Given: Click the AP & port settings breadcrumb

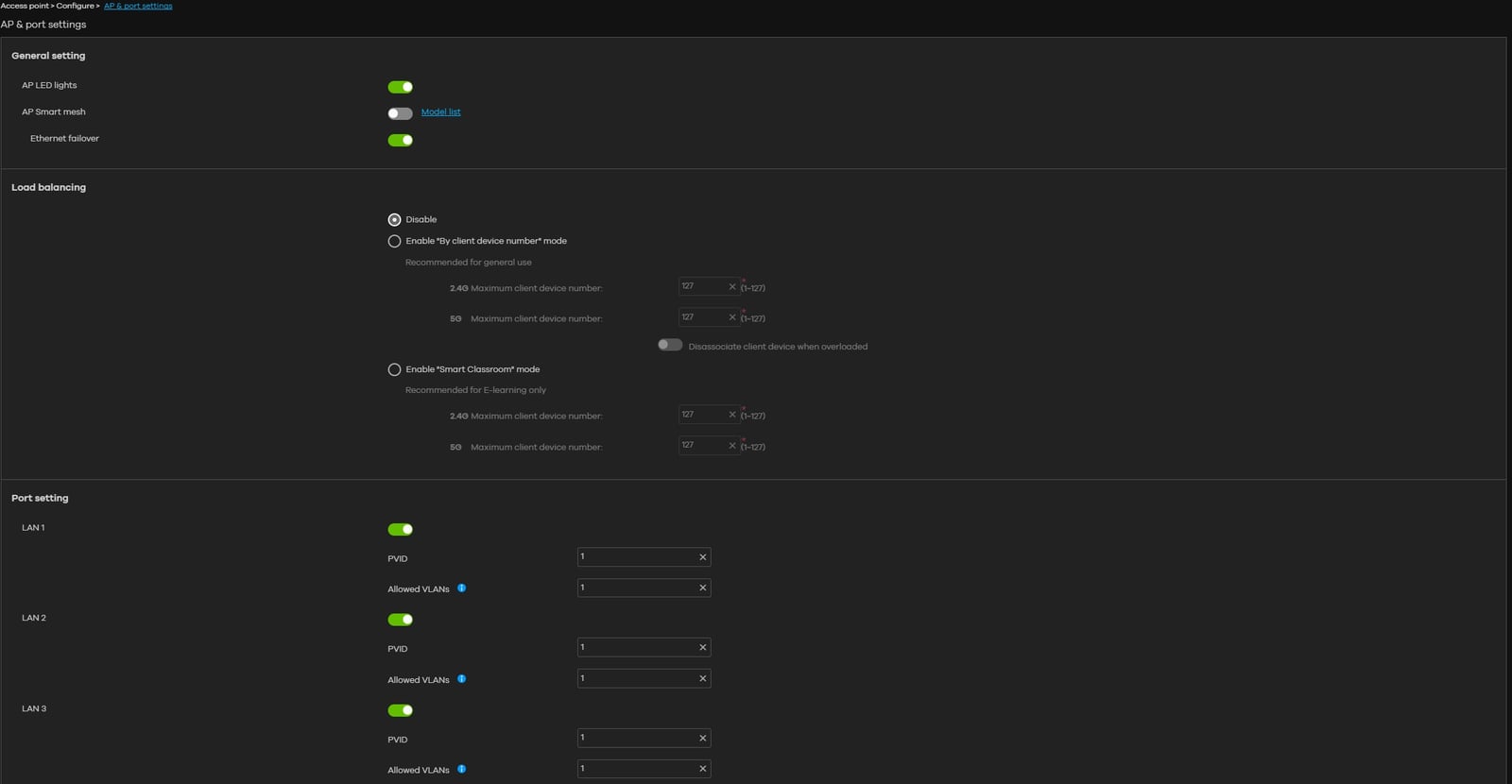Looking at the screenshot, I should (x=138, y=6).
